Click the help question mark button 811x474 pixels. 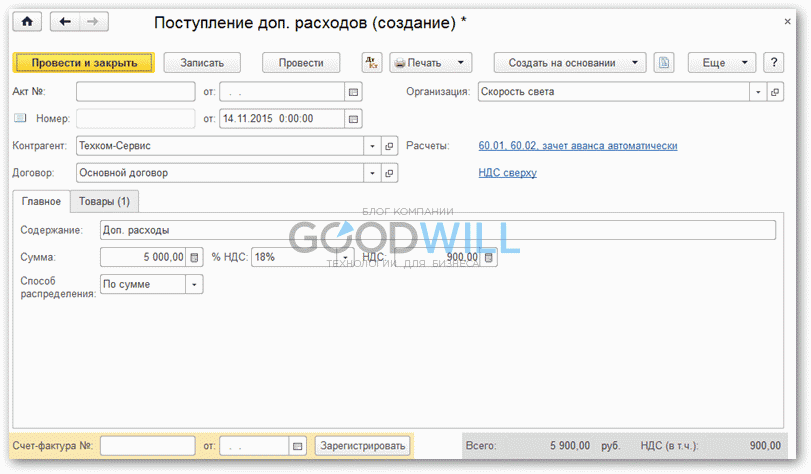pyautogui.click(x=773, y=63)
